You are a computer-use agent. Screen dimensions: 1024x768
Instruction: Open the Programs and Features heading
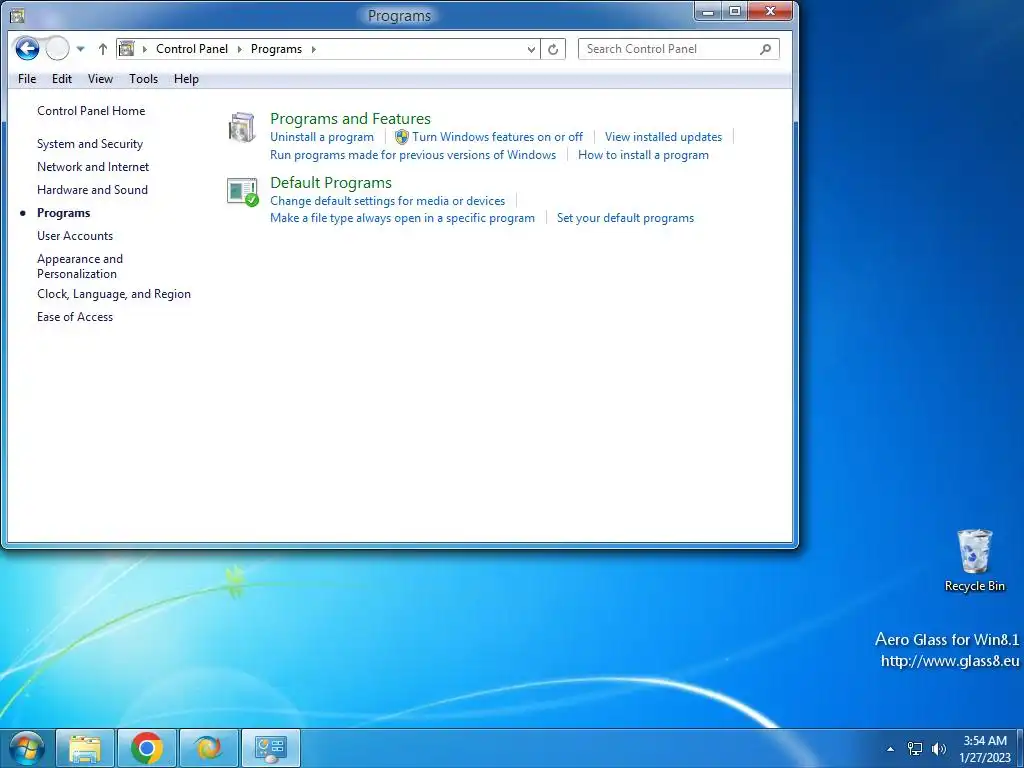(350, 119)
